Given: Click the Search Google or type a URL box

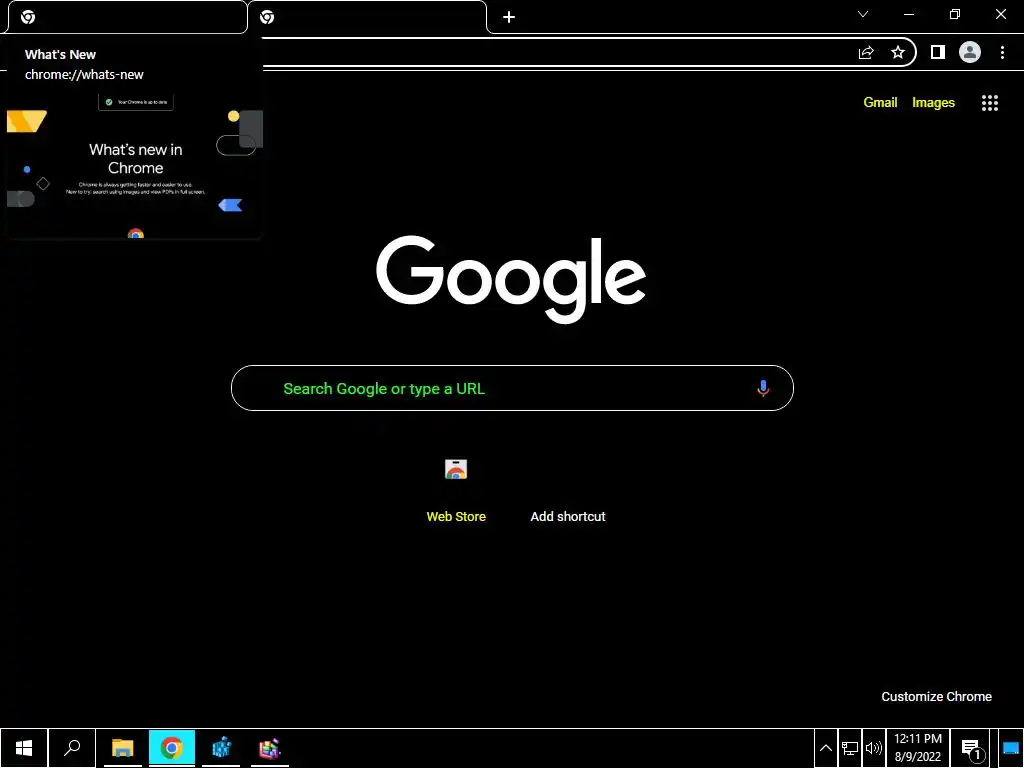Looking at the screenshot, I should [x=512, y=388].
